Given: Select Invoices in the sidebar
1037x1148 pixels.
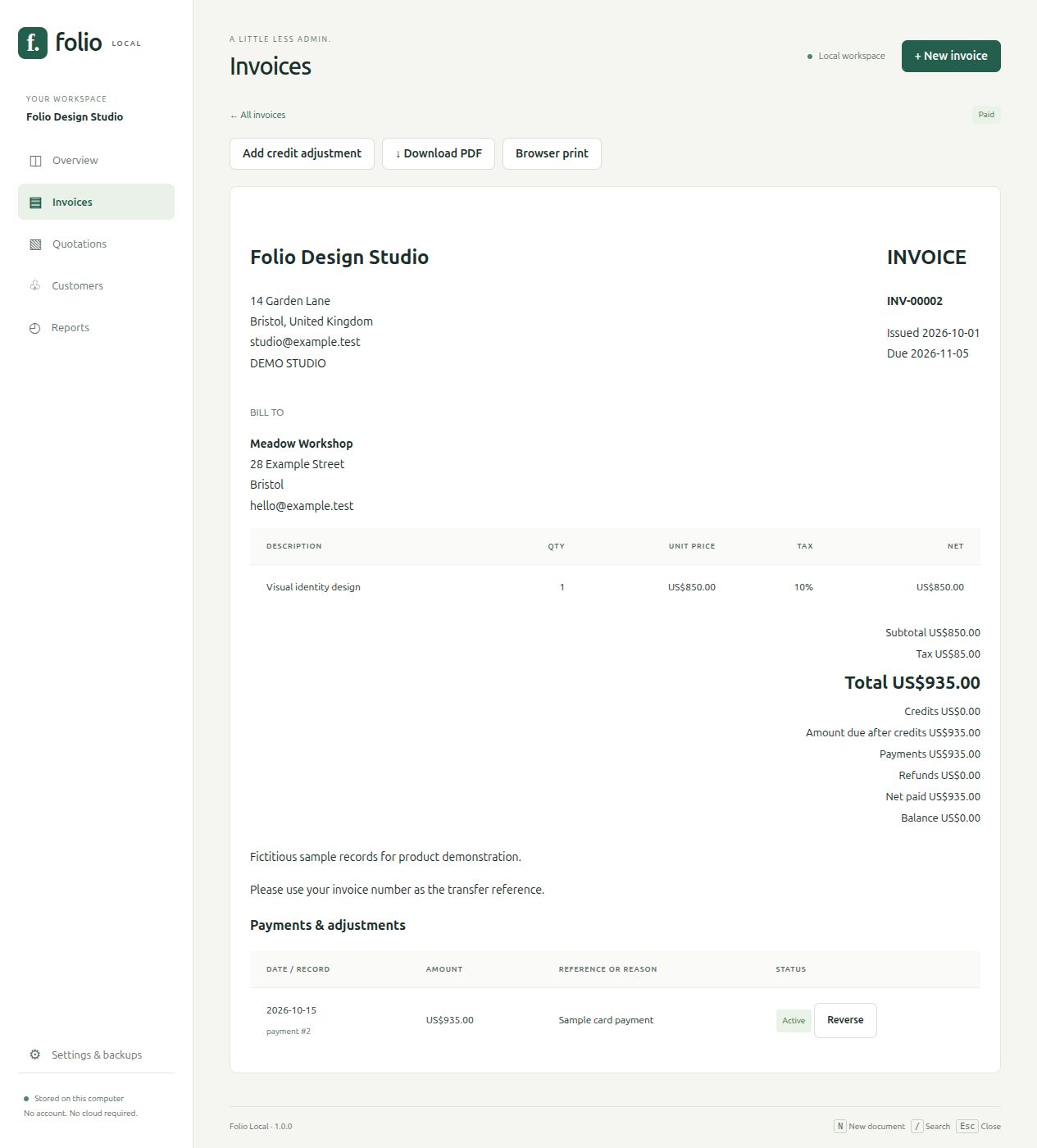Looking at the screenshot, I should [x=96, y=202].
